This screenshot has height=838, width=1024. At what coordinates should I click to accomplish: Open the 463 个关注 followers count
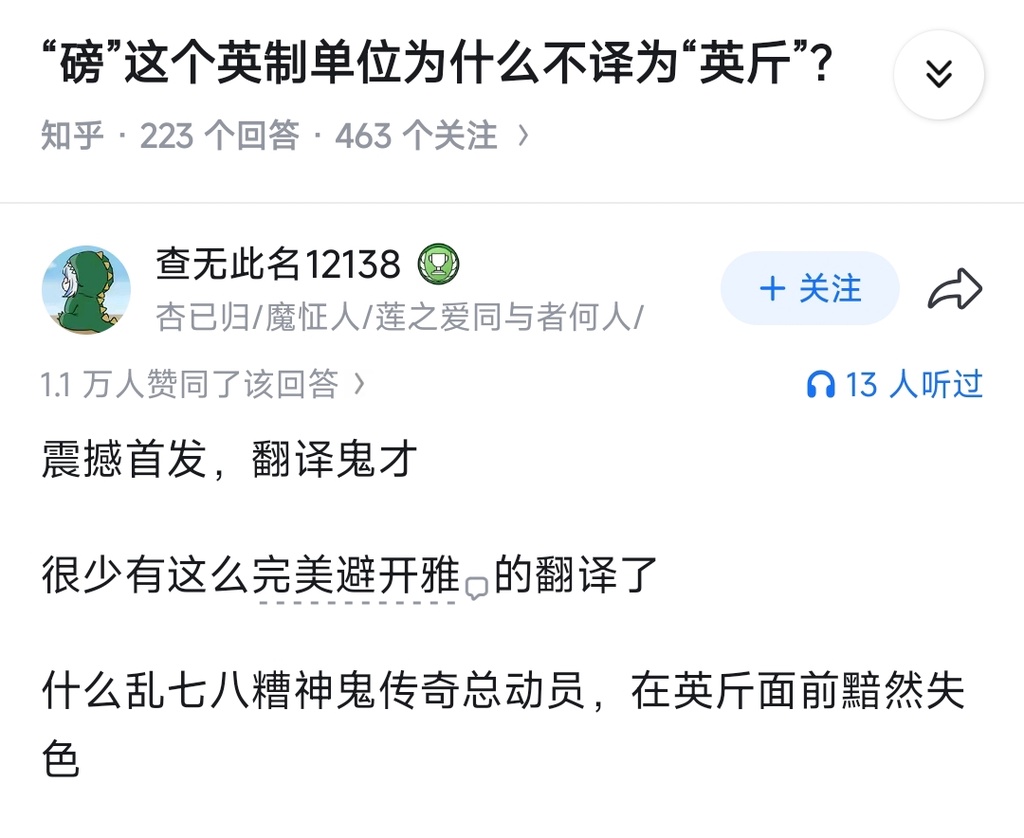point(415,135)
